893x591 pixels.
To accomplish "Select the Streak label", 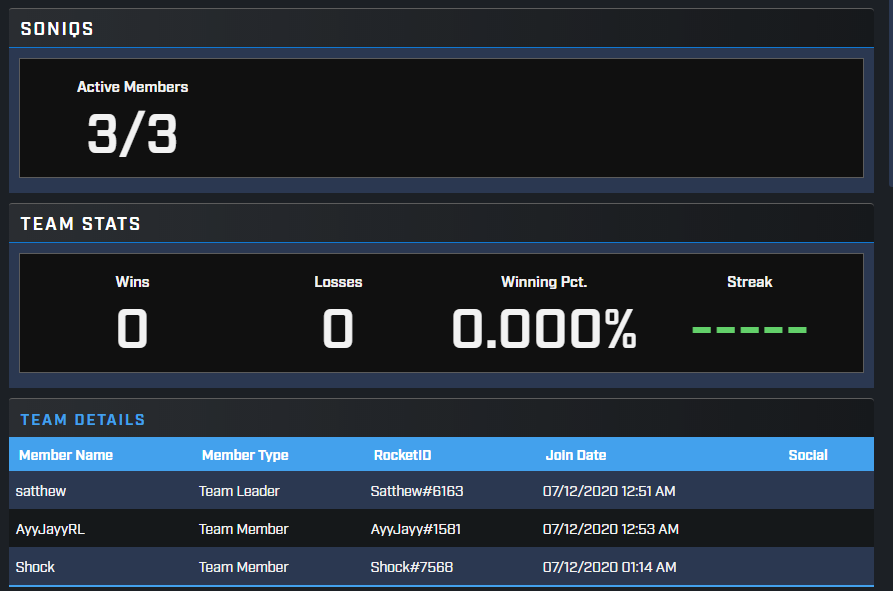I will point(749,282).
